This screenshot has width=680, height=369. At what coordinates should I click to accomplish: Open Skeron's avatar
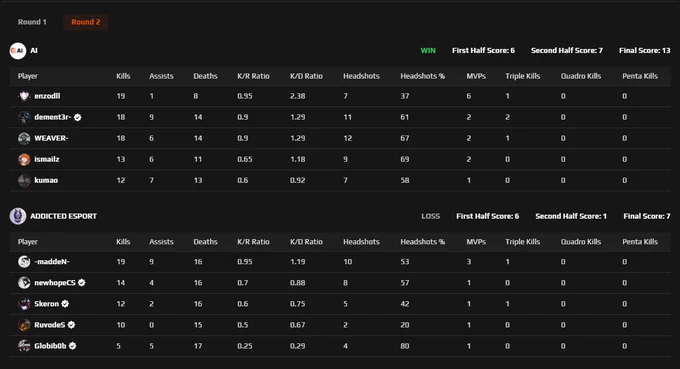click(24, 304)
